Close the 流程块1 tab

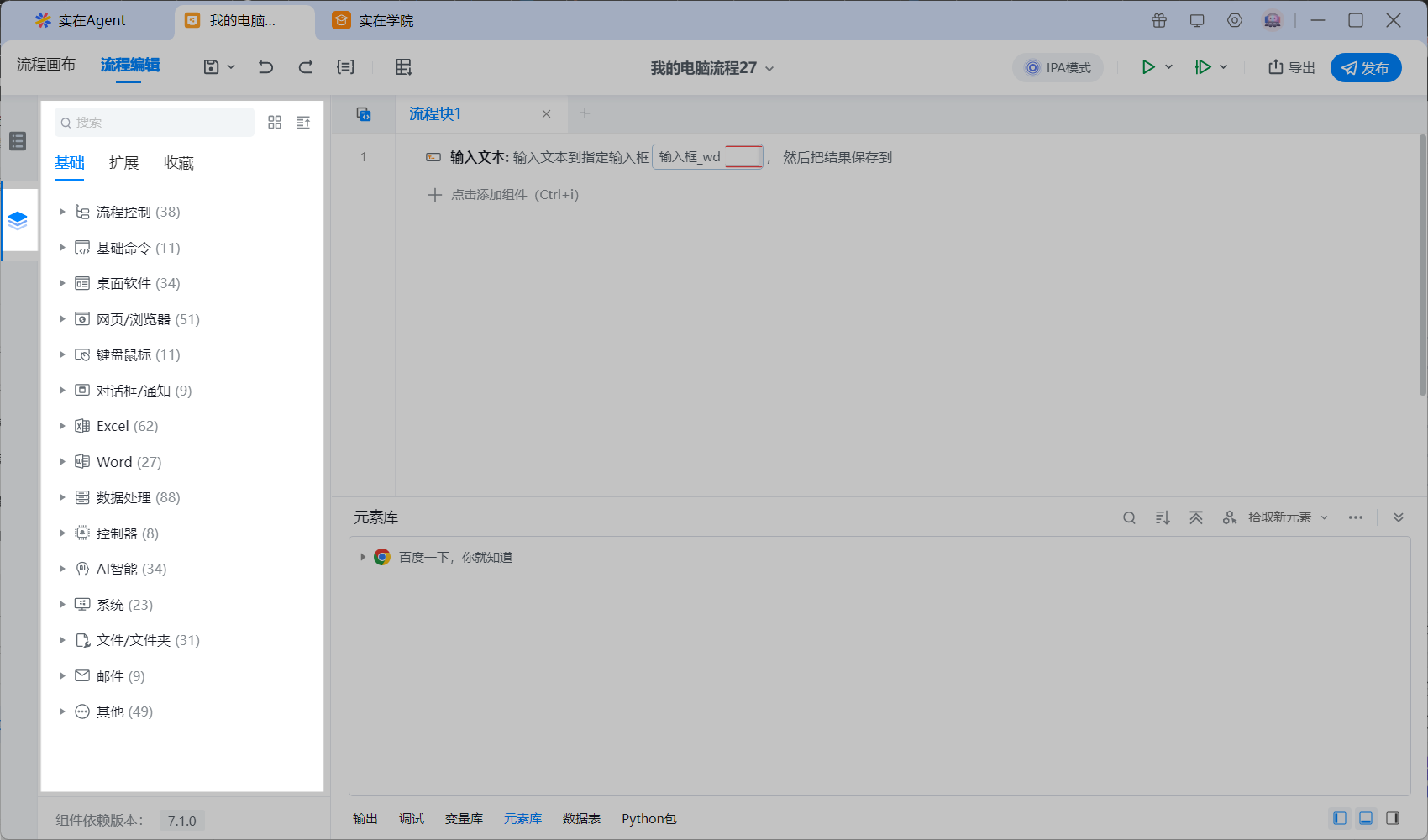(x=546, y=114)
